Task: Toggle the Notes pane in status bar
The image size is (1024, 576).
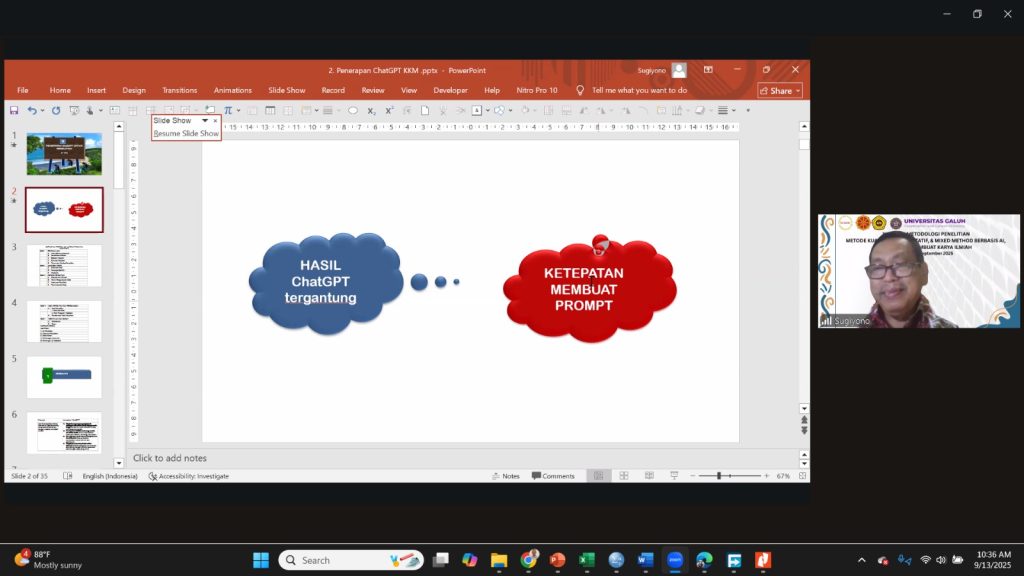Action: pyautogui.click(x=505, y=476)
